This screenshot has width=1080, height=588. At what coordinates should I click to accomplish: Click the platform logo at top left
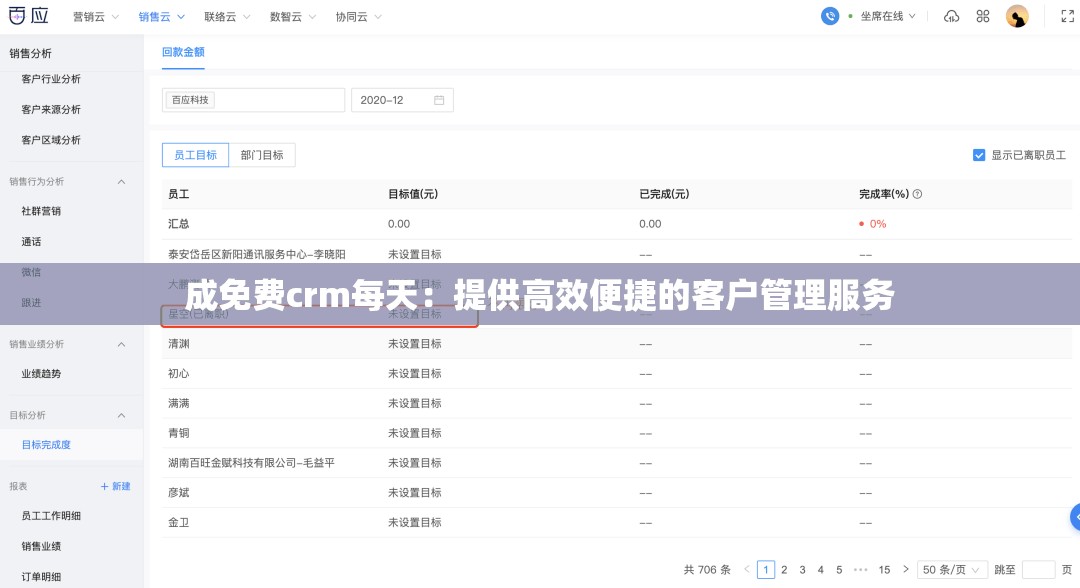point(27,15)
